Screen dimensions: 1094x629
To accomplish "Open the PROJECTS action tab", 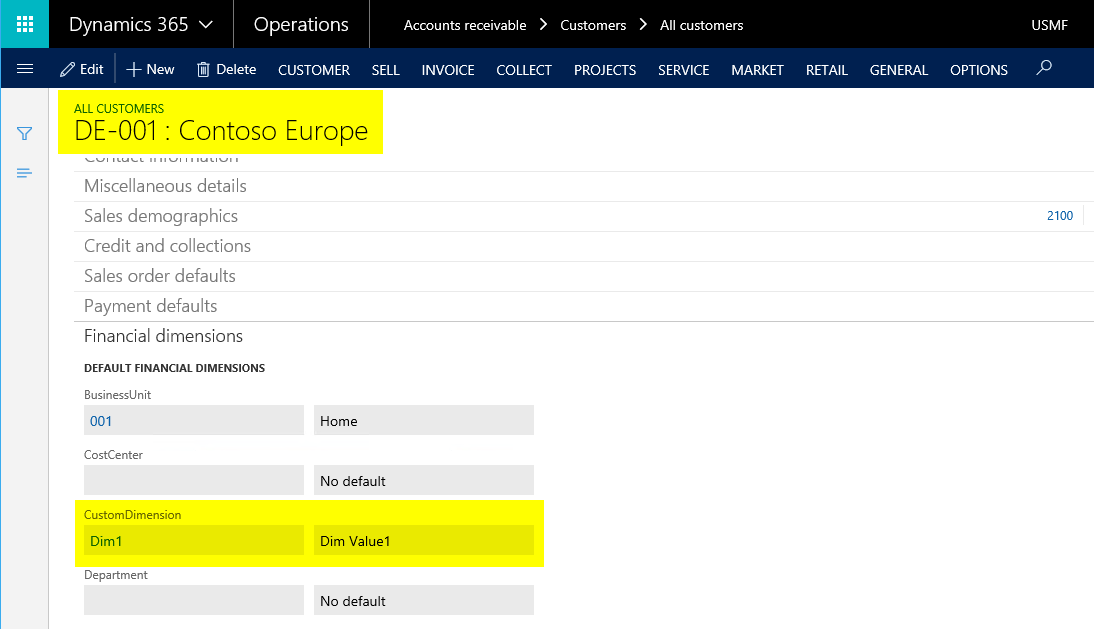I will click(605, 70).
